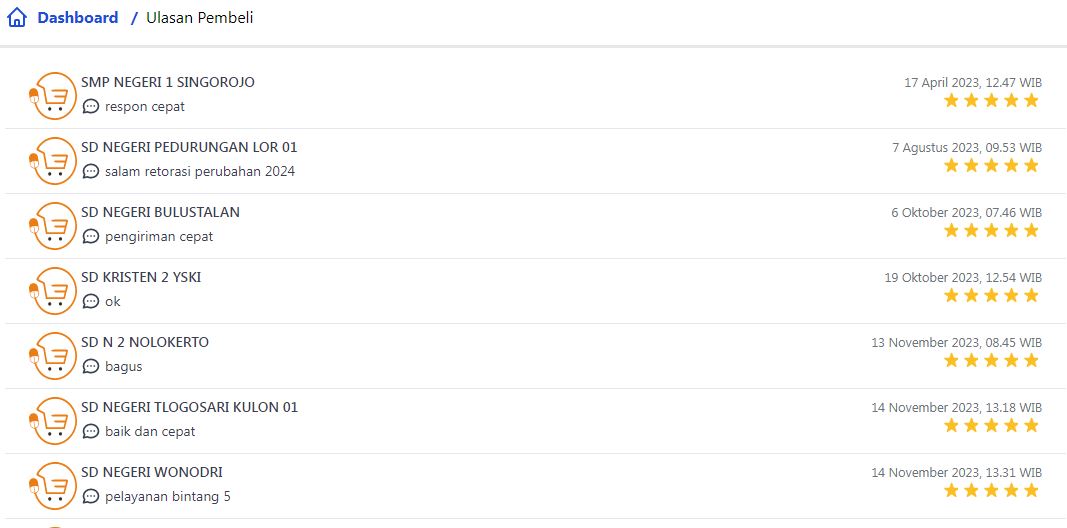The height and width of the screenshot is (528, 1067).
Task: Click the cart avatar for SMP NEGERI 1 SINGOROJO
Action: tap(54, 96)
